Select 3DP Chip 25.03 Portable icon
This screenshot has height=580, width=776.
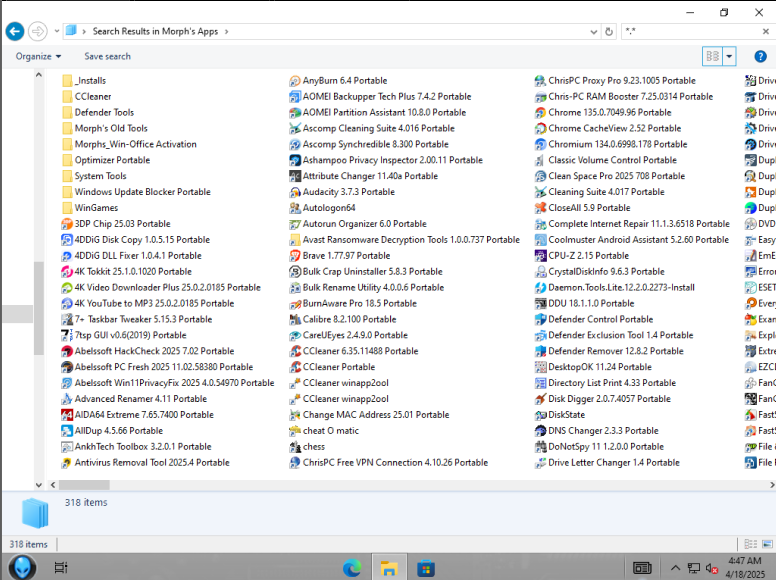click(67, 224)
